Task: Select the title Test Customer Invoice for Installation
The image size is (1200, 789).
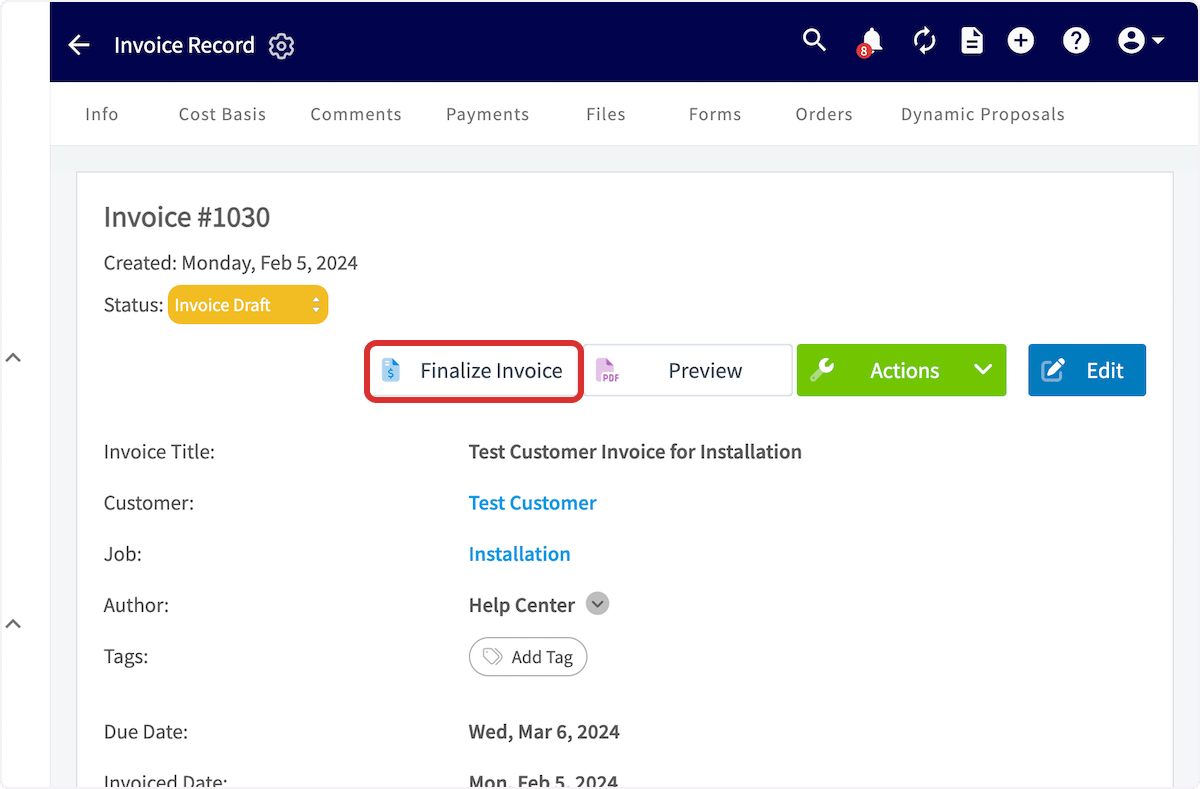Action: (x=635, y=452)
